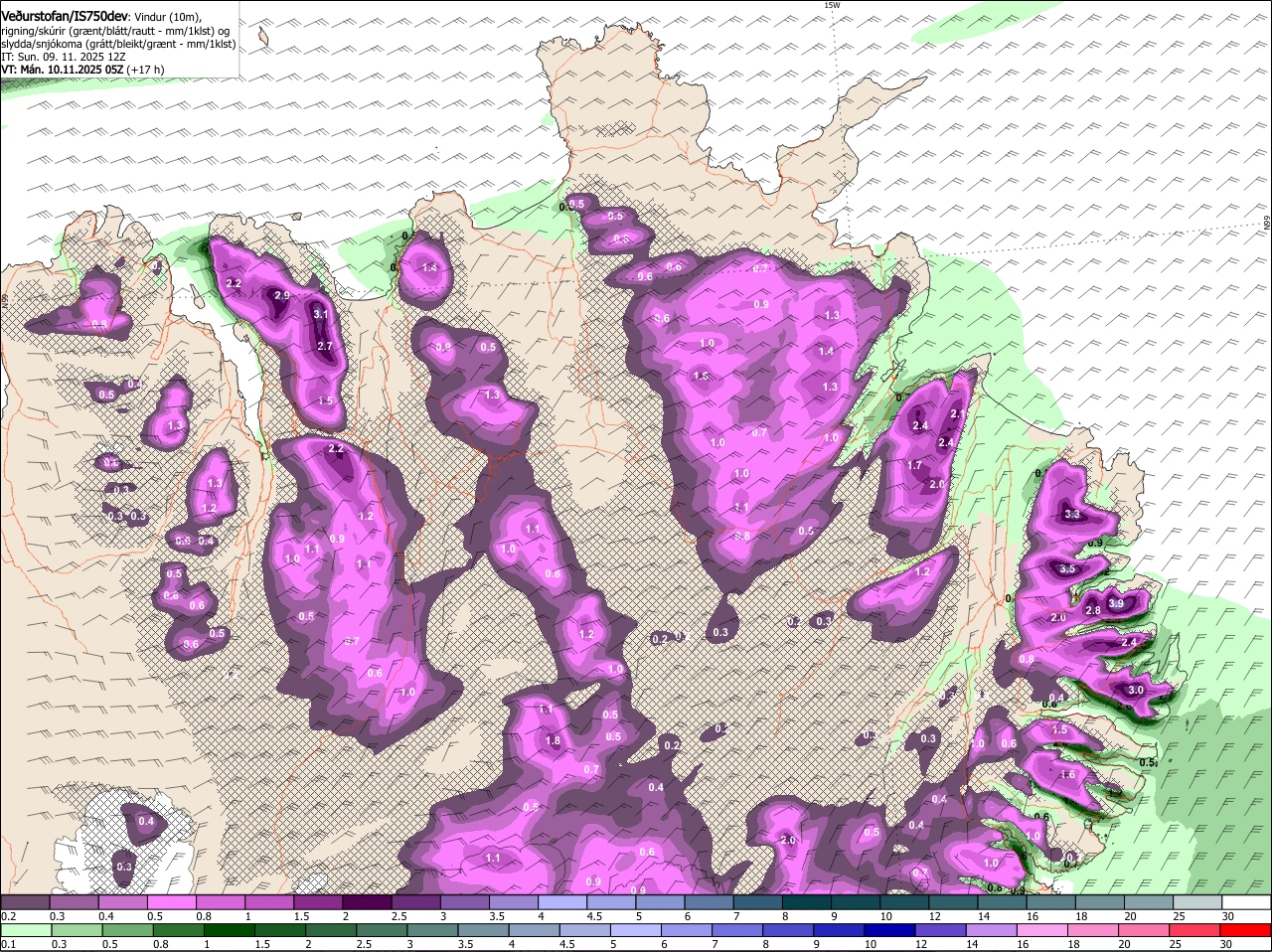Click the 1.6 precipitation value on the map
Viewport: 1272px width, 952px height.
pos(1068,775)
